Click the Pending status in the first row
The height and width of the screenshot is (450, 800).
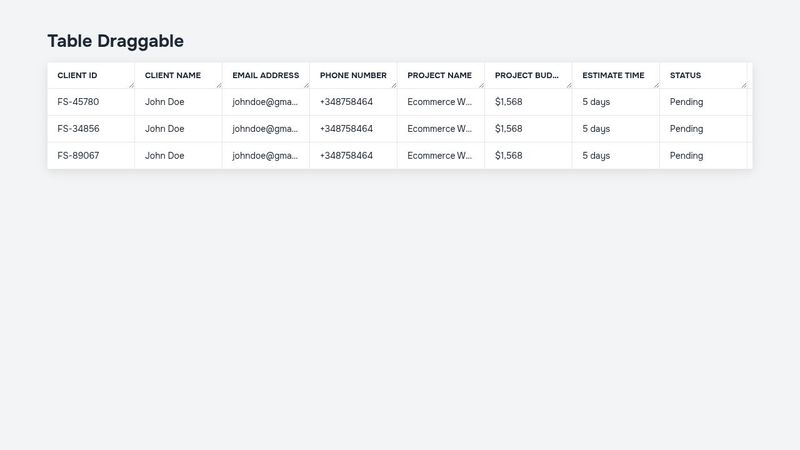point(686,102)
